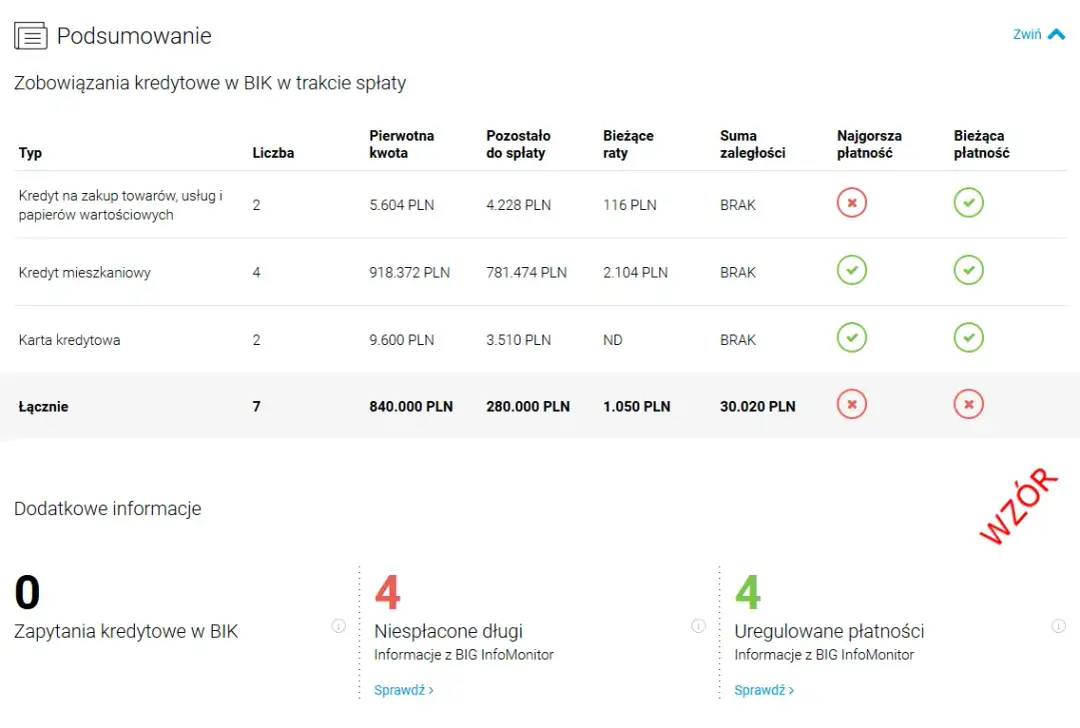The height and width of the screenshot is (728, 1080).
Task: Open info icon next to Uregulowane płatności
Action: click(x=1058, y=626)
